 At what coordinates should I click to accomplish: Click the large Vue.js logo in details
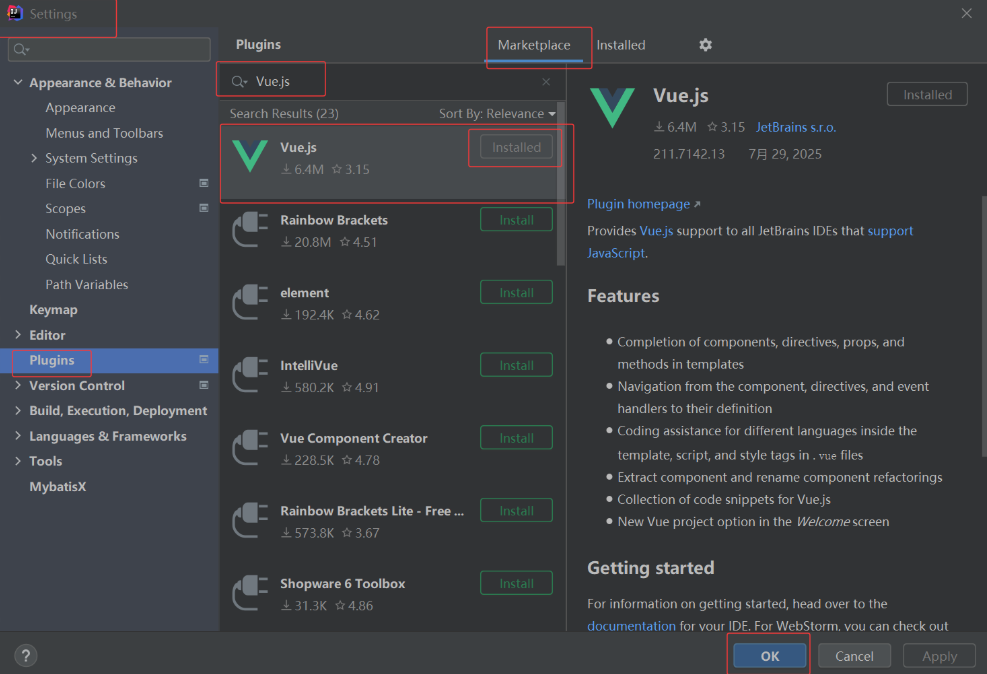[612, 108]
